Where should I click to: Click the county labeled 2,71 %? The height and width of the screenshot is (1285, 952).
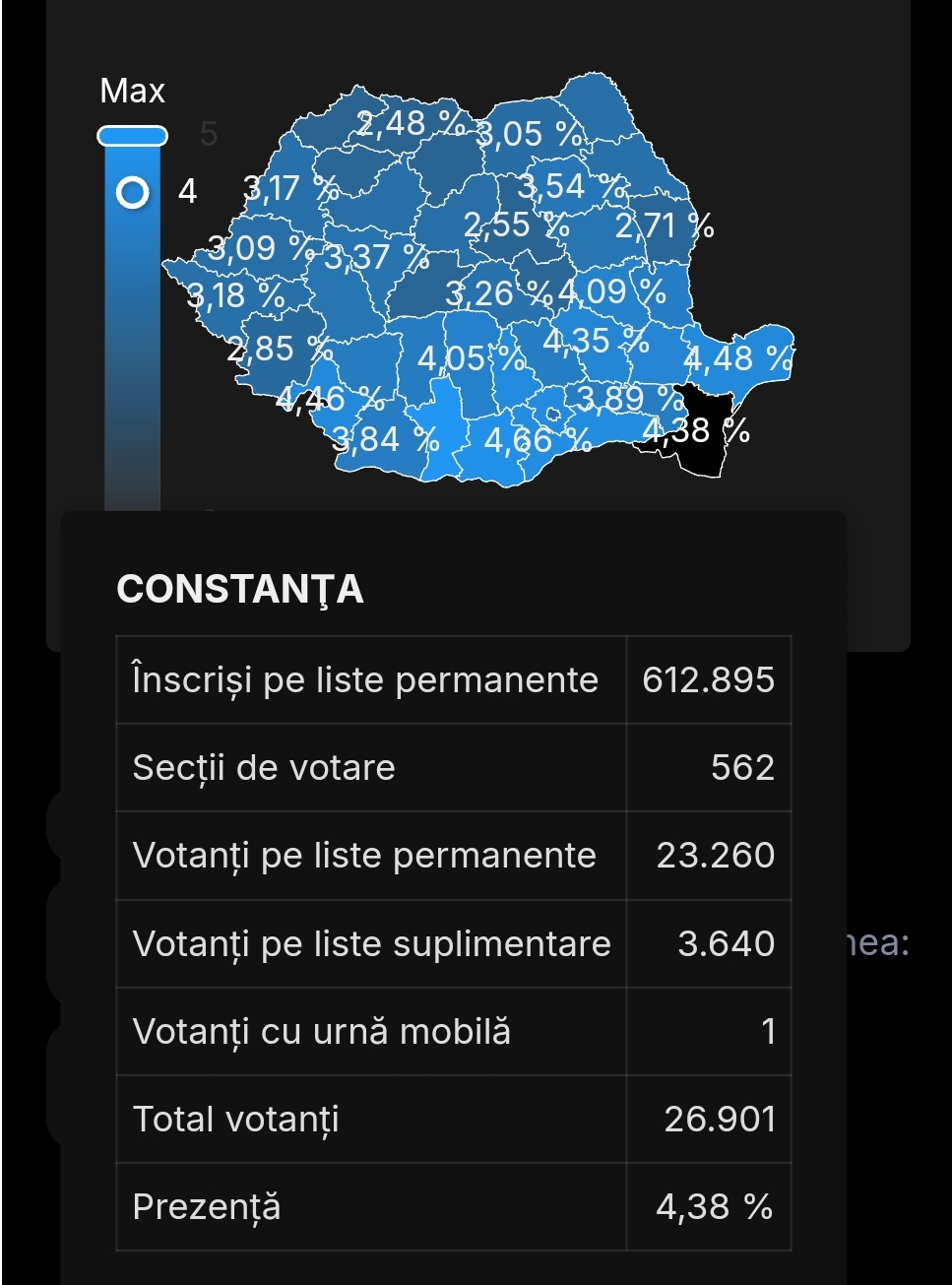tap(665, 226)
